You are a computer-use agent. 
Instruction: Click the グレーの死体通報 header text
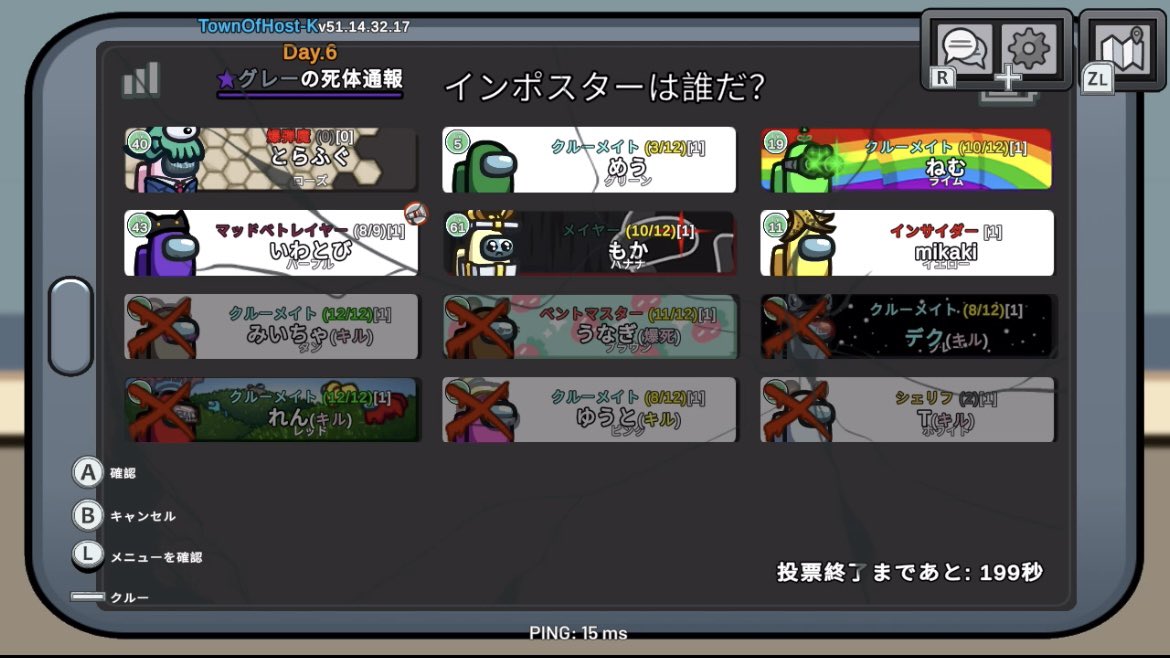(310, 79)
